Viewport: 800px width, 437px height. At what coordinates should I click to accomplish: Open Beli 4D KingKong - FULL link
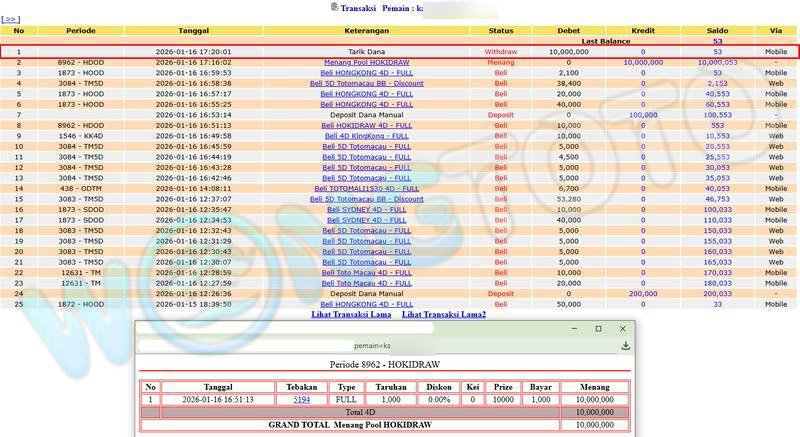[x=367, y=135]
